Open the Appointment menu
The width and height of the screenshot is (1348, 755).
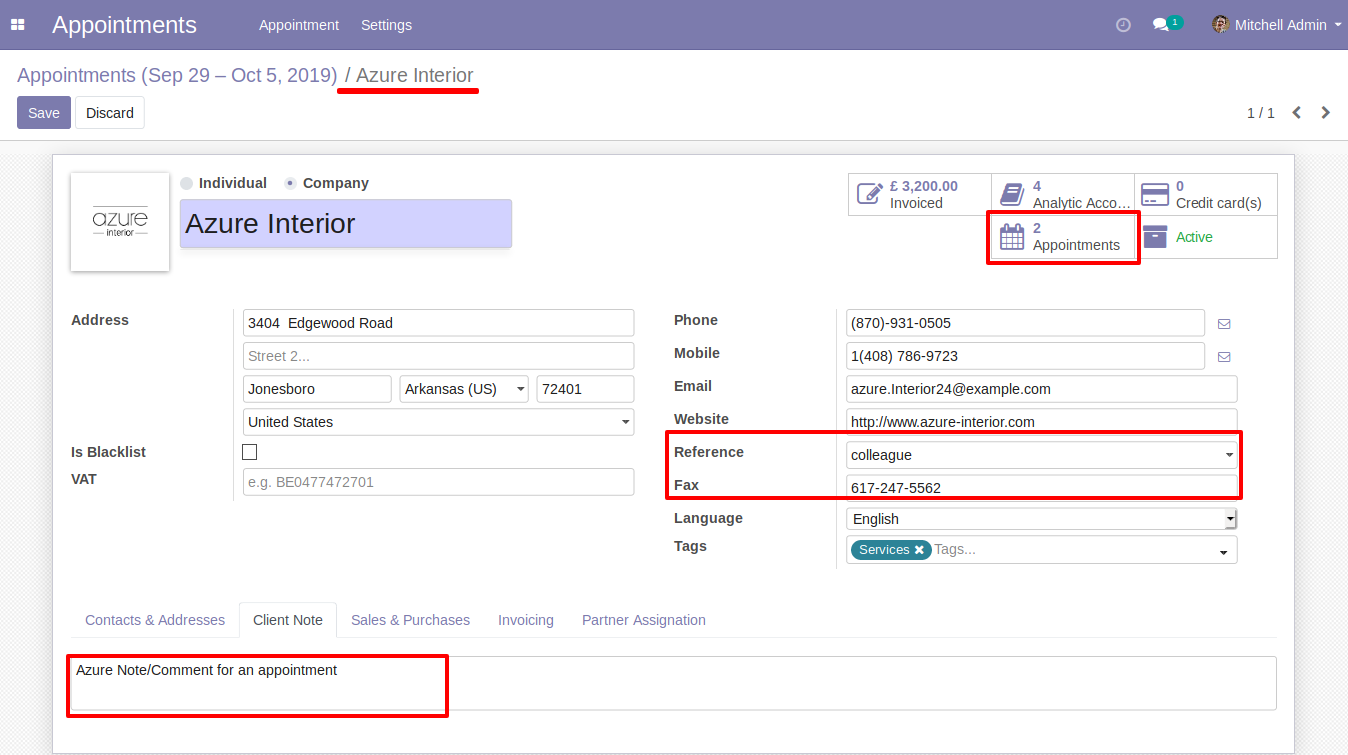pos(299,25)
